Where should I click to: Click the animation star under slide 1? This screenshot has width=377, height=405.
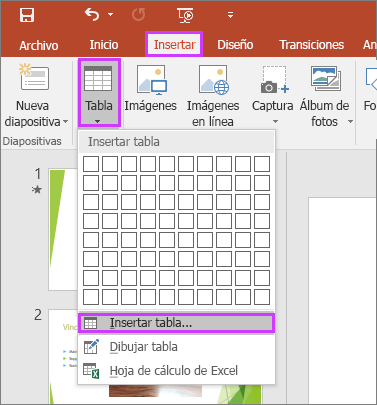(37, 190)
